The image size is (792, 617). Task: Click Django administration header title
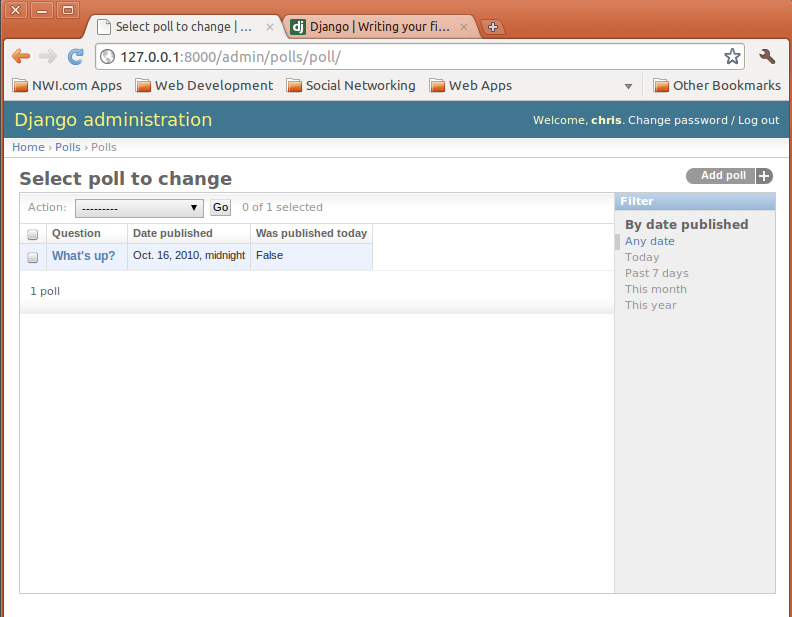coord(113,120)
